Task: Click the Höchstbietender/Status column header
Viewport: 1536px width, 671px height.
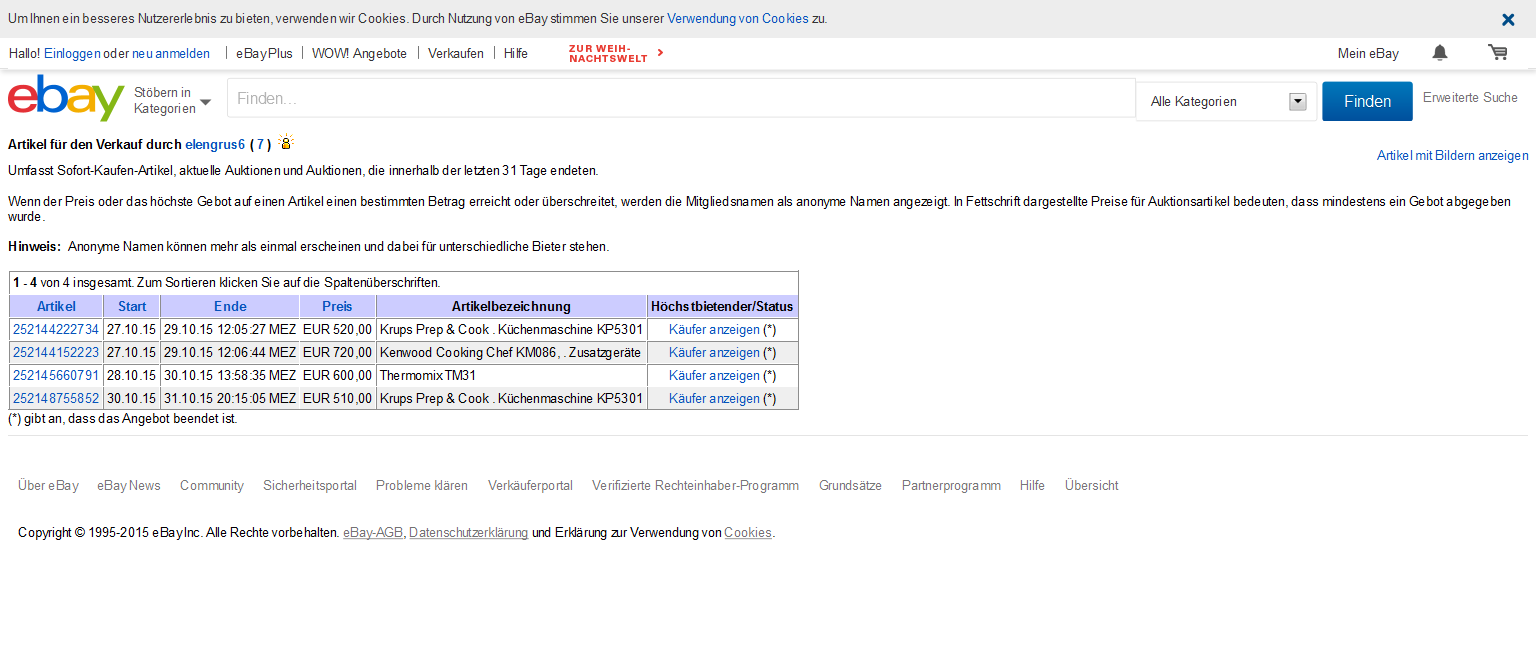Action: 722,307
